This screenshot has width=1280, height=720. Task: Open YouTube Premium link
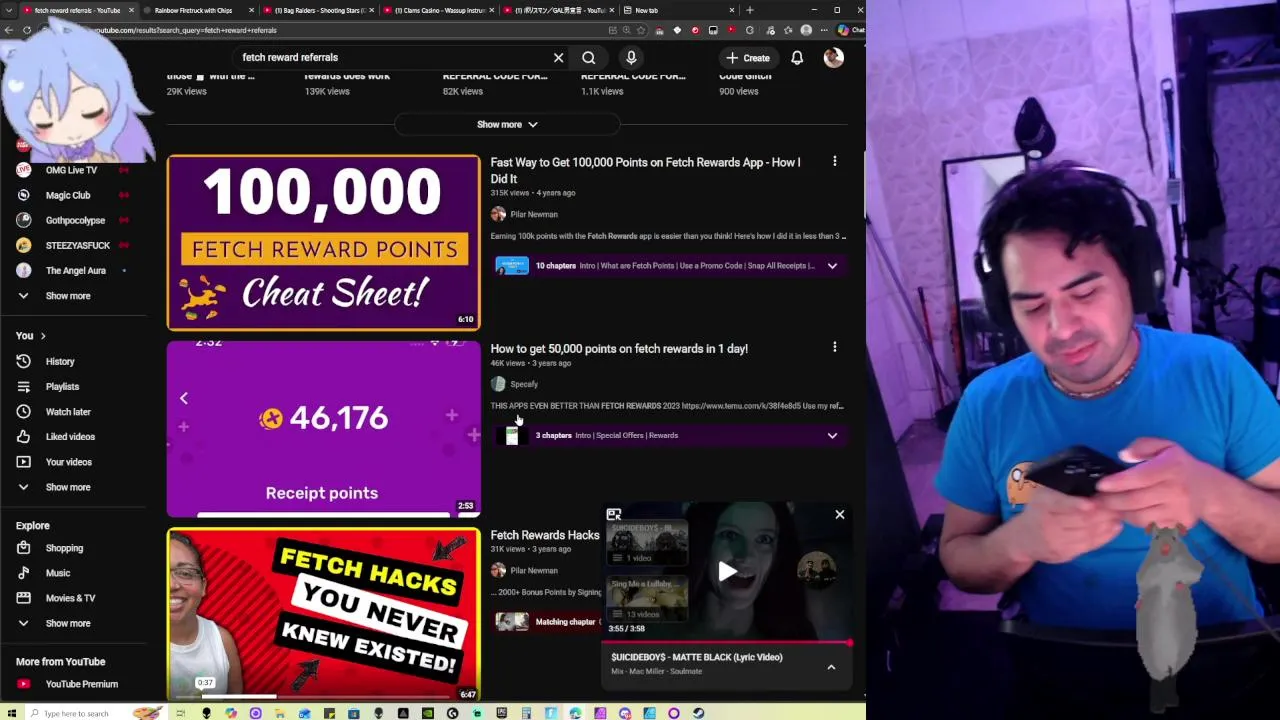click(x=81, y=684)
